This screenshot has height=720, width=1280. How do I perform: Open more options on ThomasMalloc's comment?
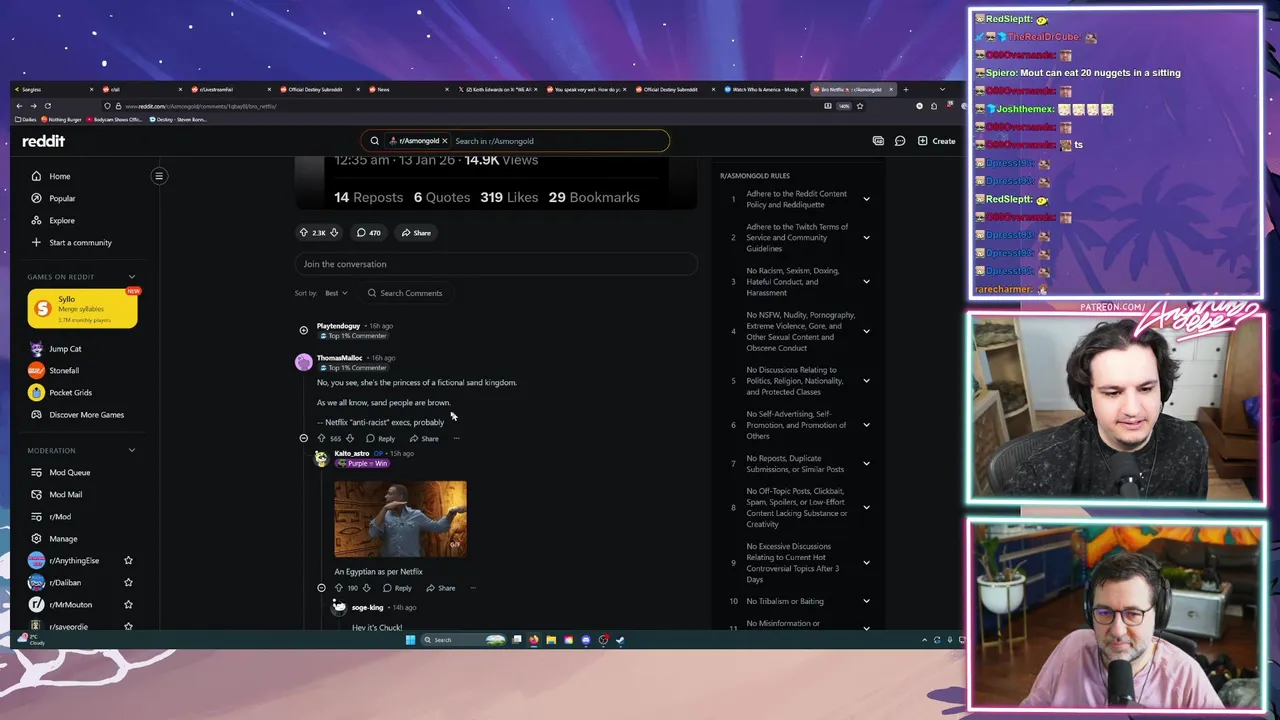pos(456,438)
